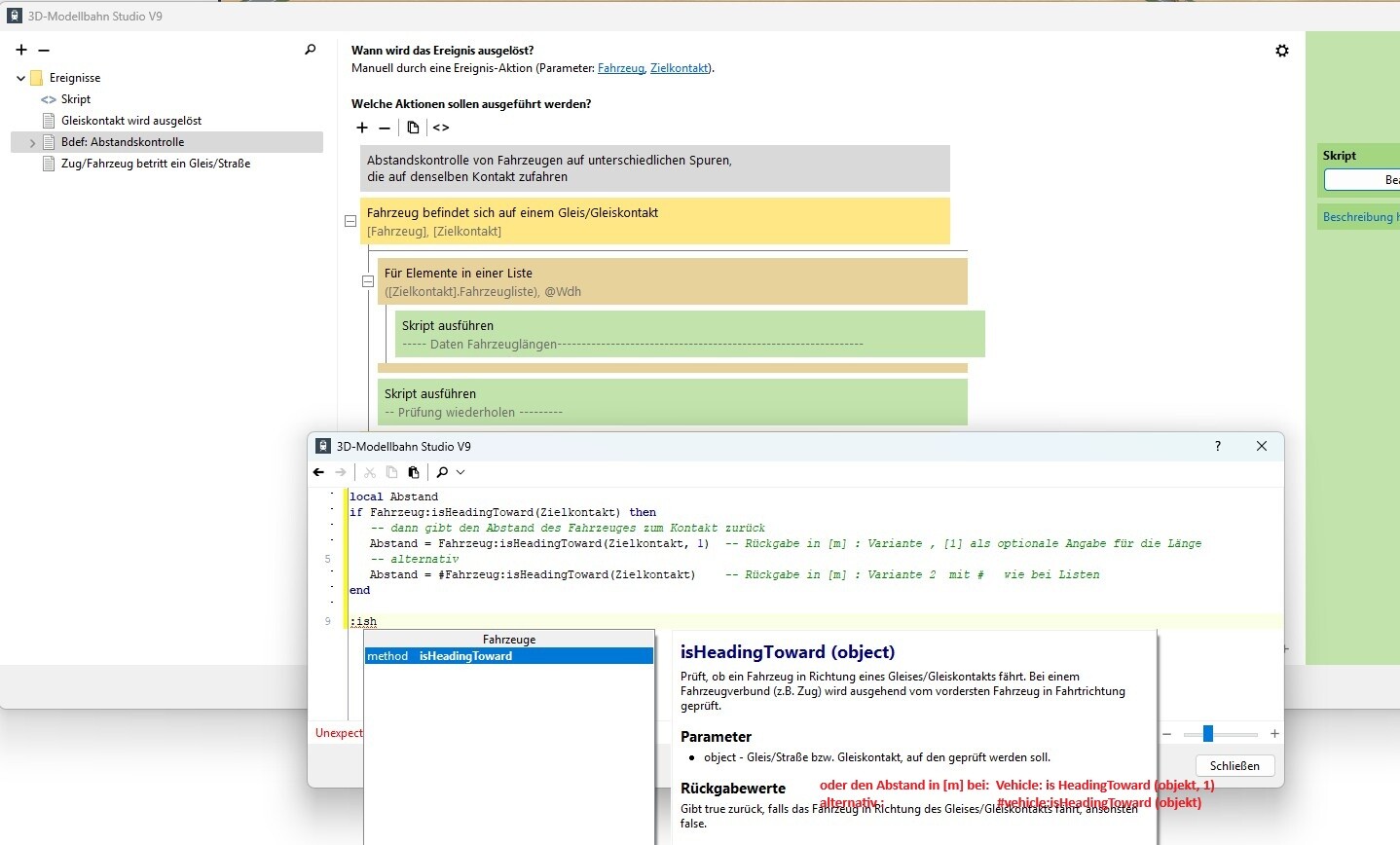Copy the selected actions to clipboard
Viewport: 1400px width, 845px height.
pos(413,128)
